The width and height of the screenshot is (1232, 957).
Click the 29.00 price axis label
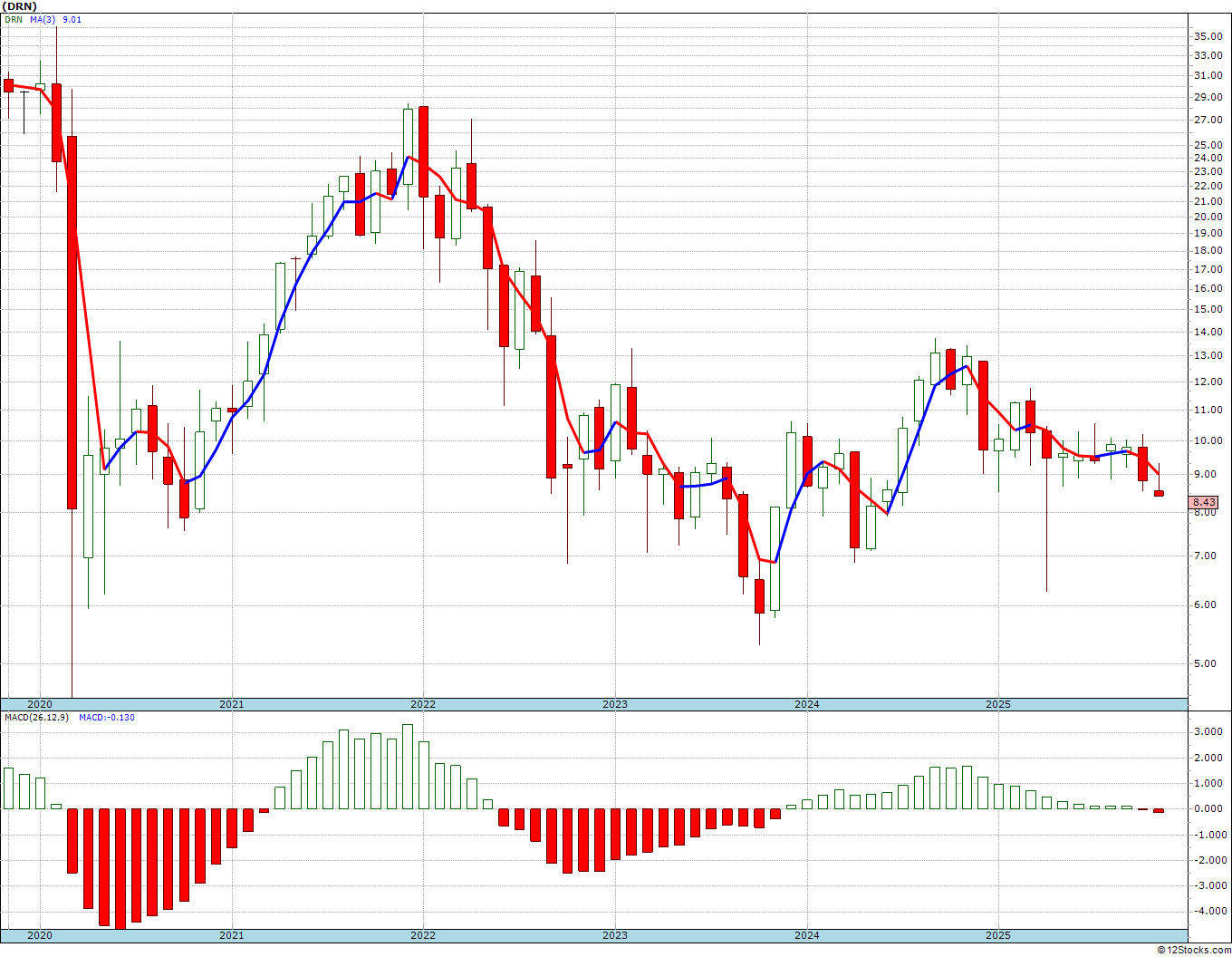(1208, 97)
